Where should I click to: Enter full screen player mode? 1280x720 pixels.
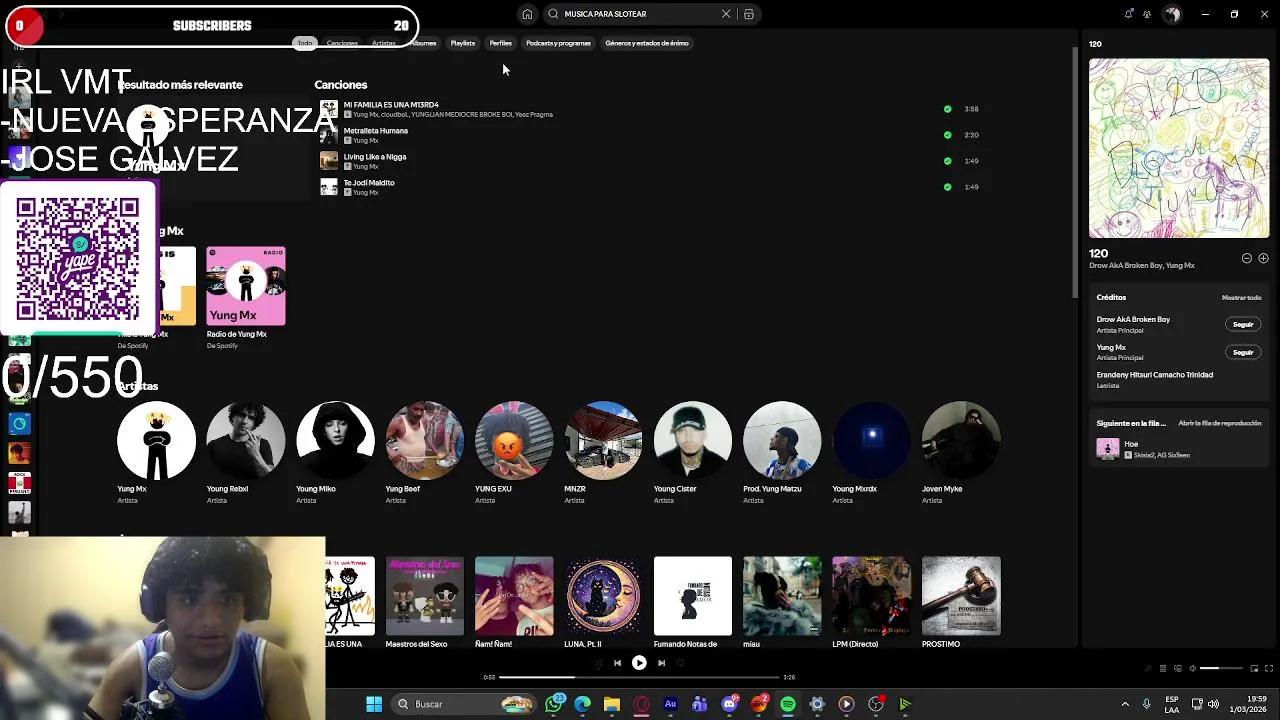coord(1270,668)
